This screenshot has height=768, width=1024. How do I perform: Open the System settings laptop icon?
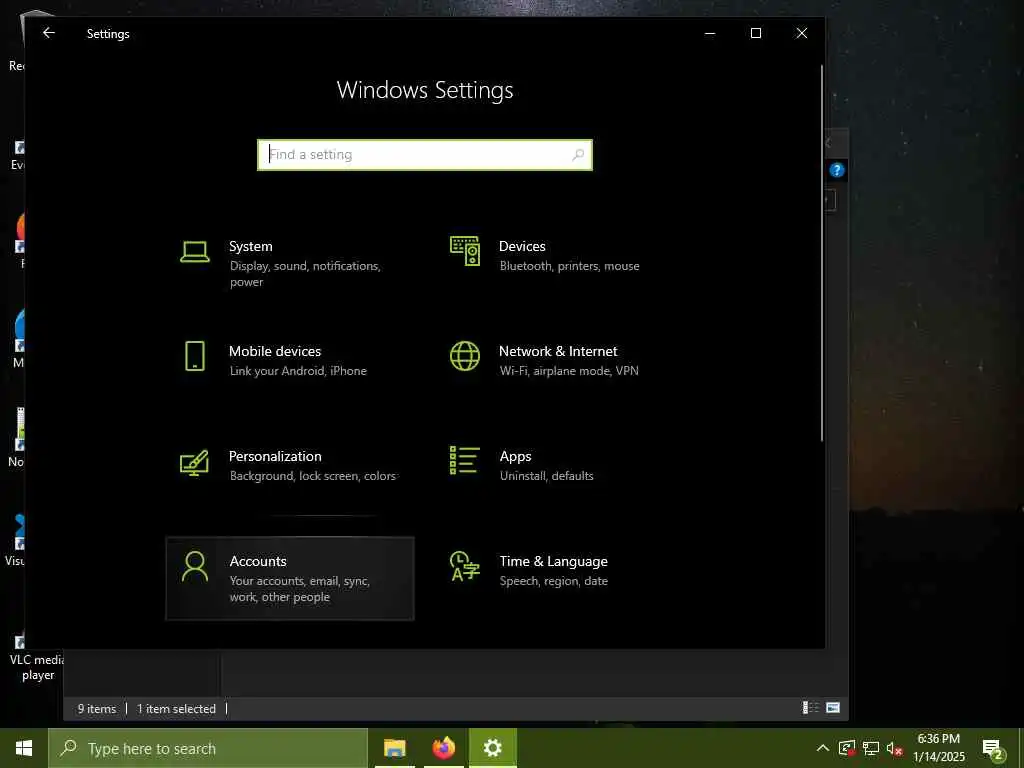195,251
